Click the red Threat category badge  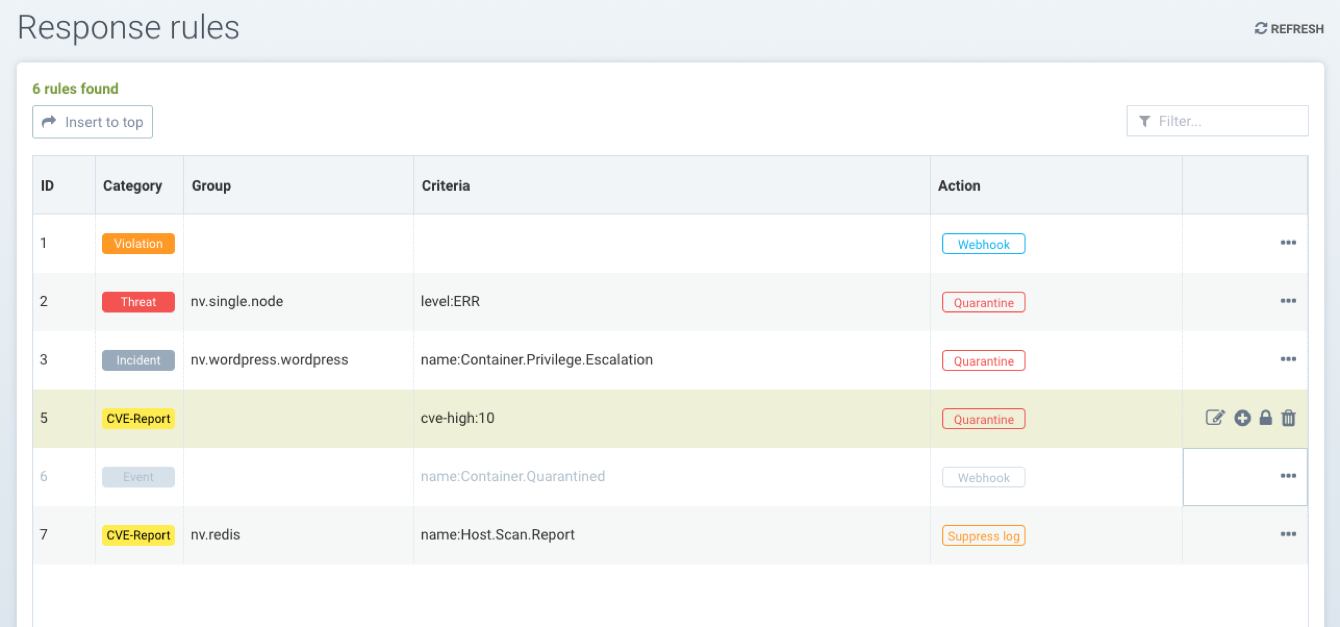[138, 301]
